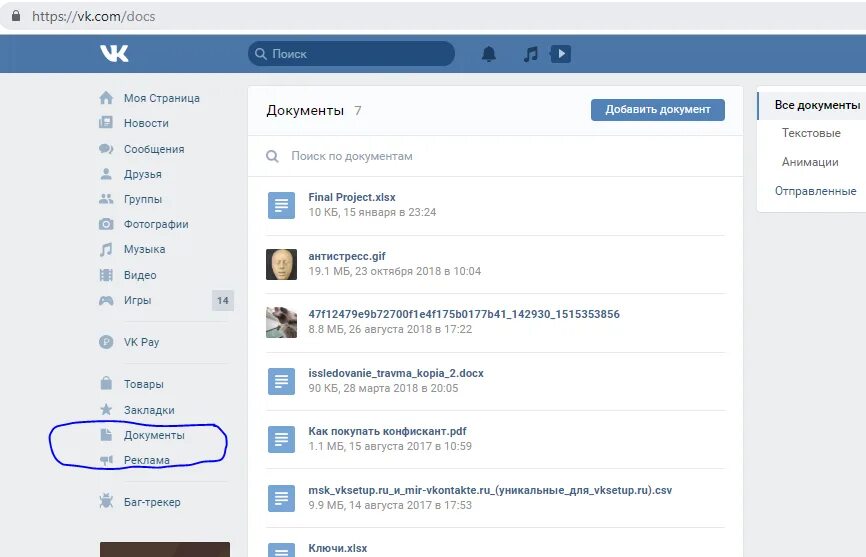Image resolution: width=866 pixels, height=557 pixels.
Task: Click the star icon beside Закладки
Action: [x=106, y=410]
